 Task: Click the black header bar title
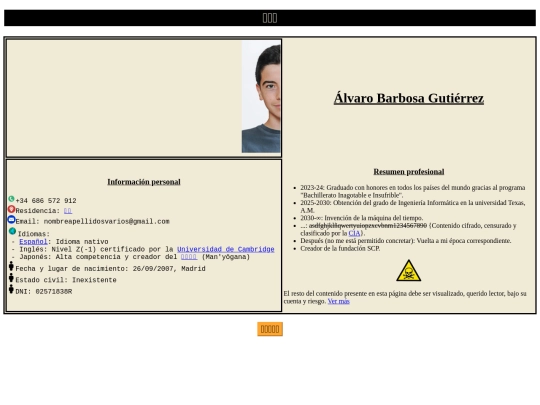click(x=270, y=18)
